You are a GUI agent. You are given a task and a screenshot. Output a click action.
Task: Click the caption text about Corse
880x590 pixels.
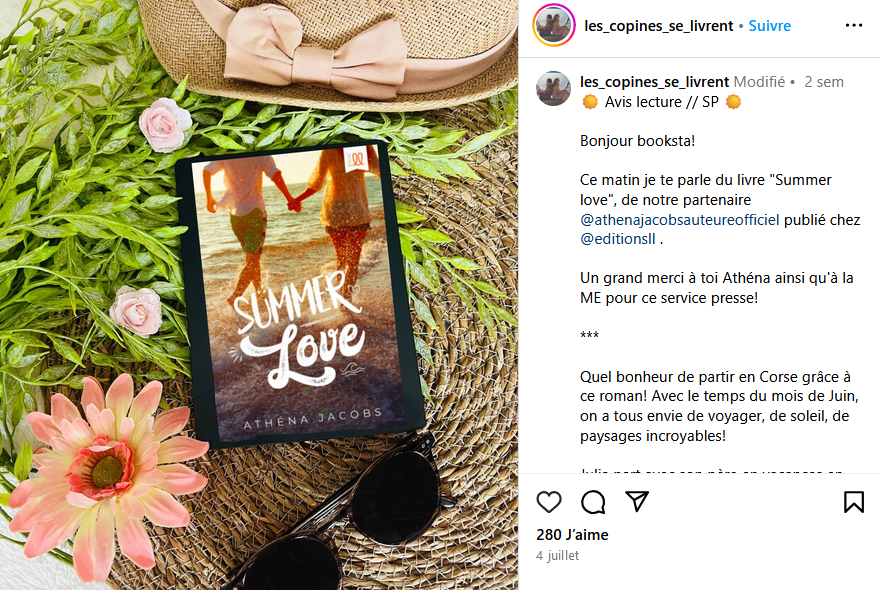[x=719, y=406]
